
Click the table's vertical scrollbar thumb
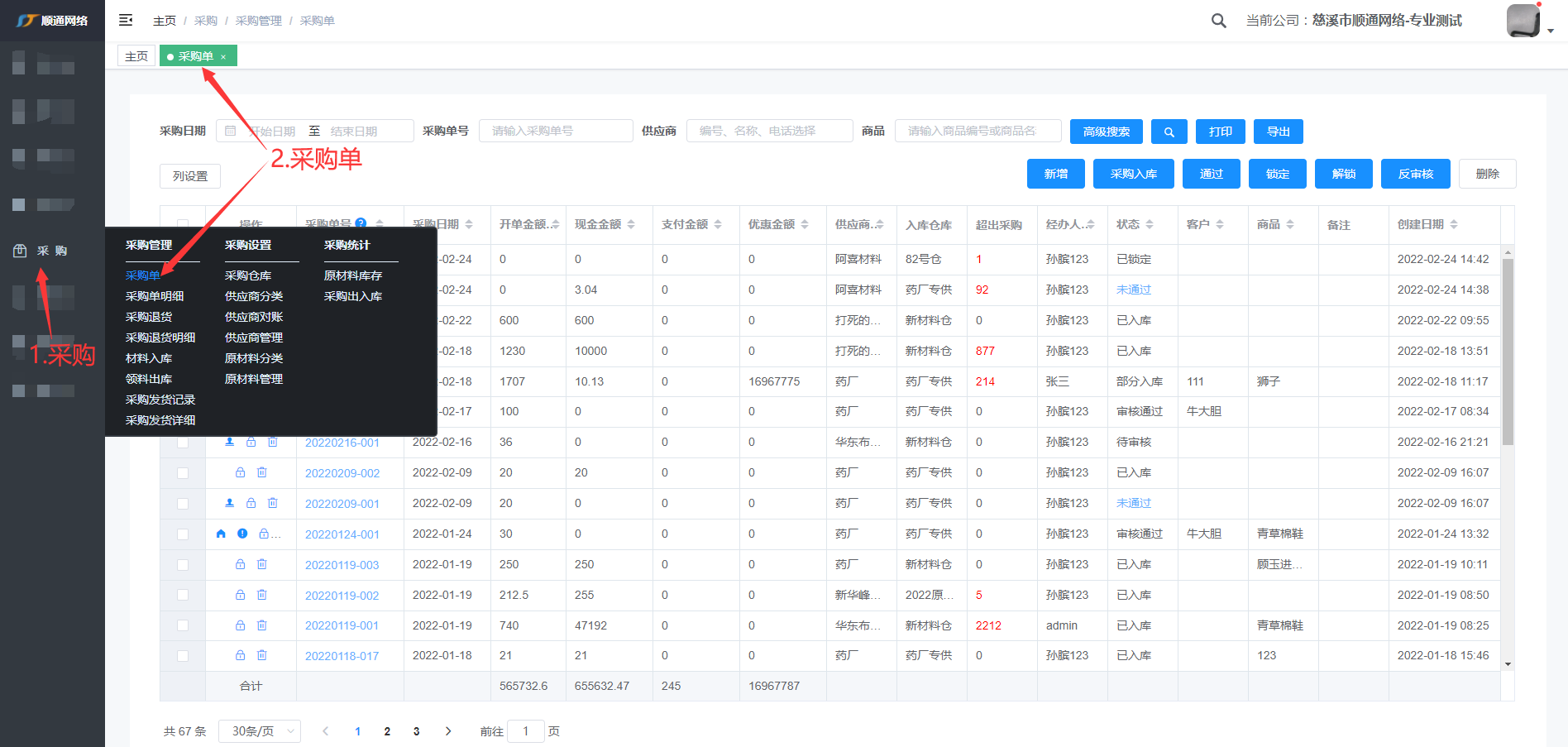click(1508, 352)
